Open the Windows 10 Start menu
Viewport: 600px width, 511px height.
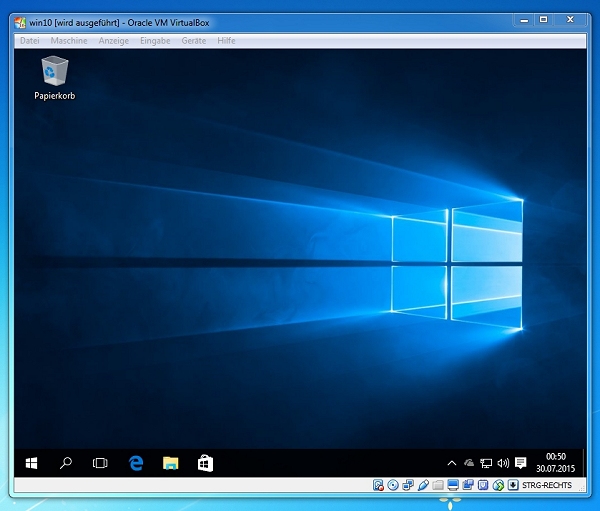(31, 463)
